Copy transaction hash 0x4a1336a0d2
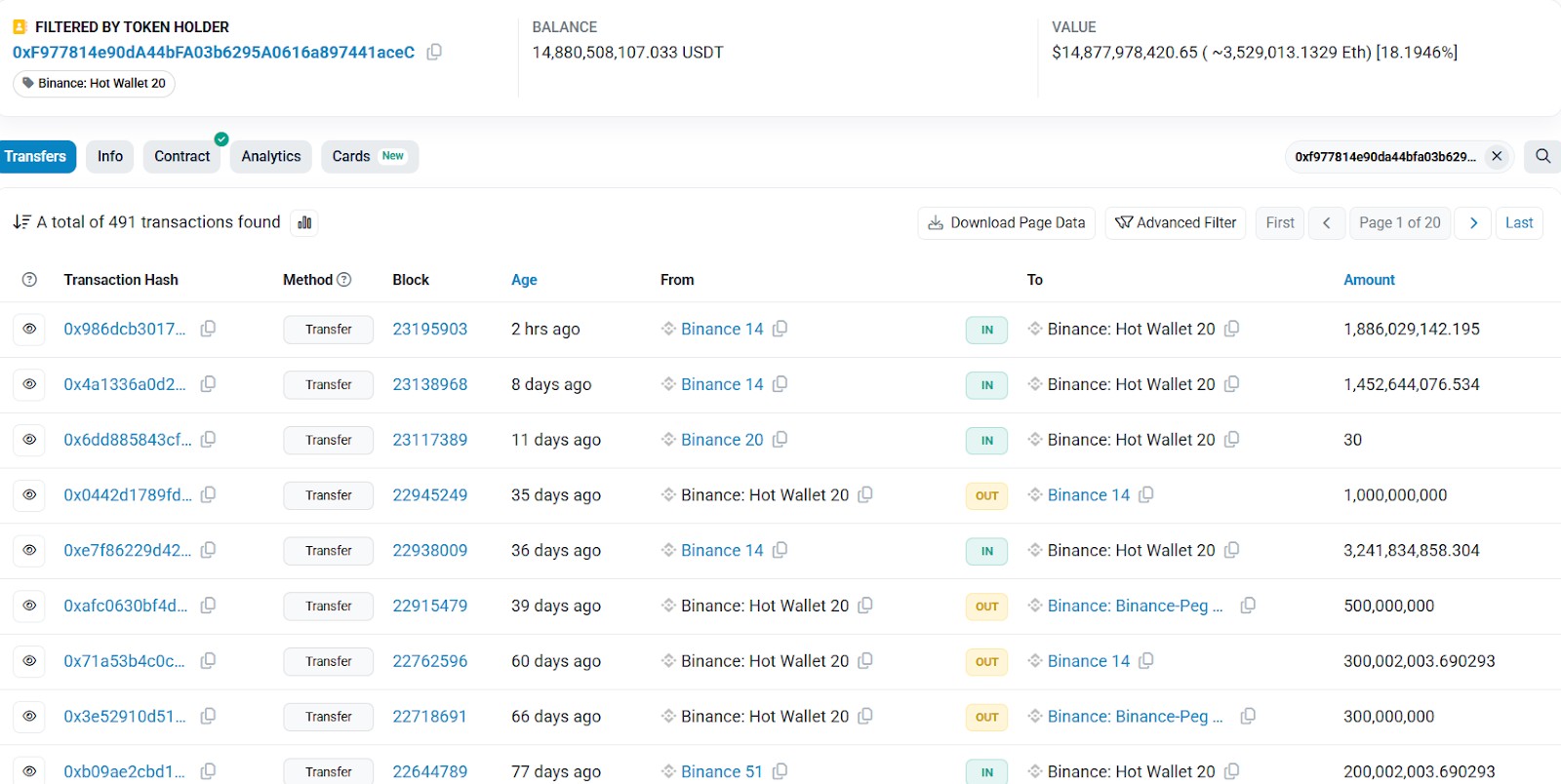The width and height of the screenshot is (1561, 784). tap(208, 384)
